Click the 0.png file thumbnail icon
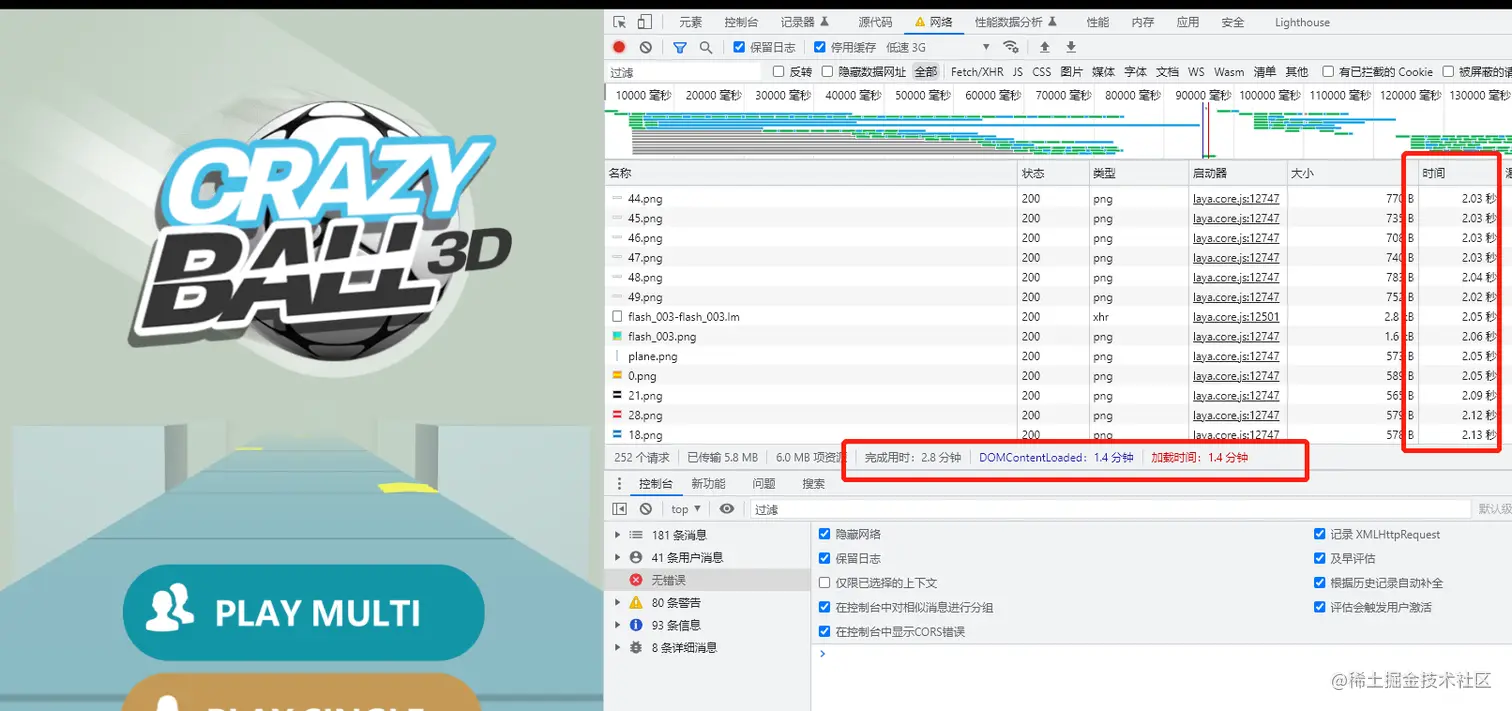 [x=617, y=376]
